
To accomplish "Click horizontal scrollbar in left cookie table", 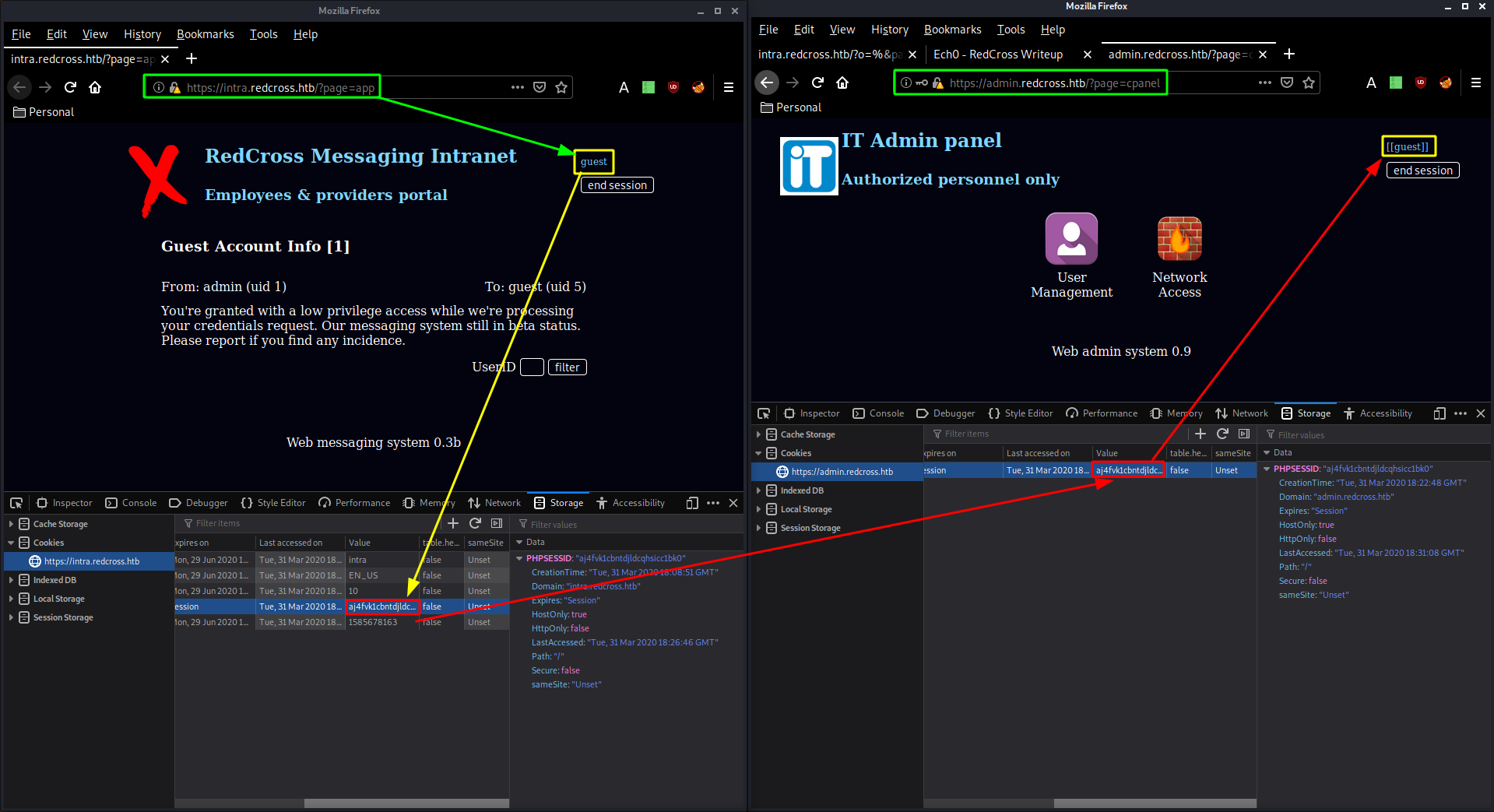I will pyautogui.click(x=406, y=803).
